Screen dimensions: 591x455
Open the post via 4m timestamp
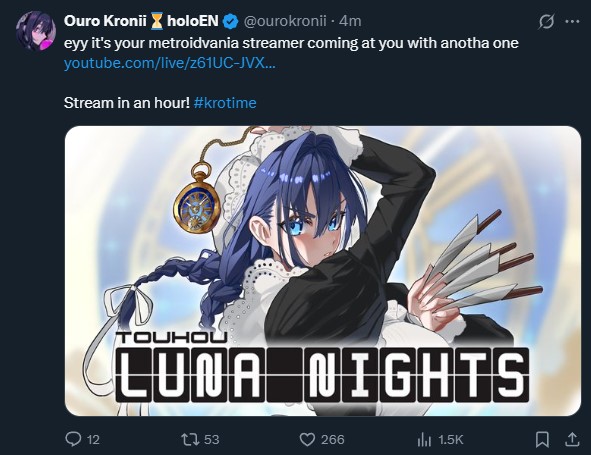coord(350,21)
